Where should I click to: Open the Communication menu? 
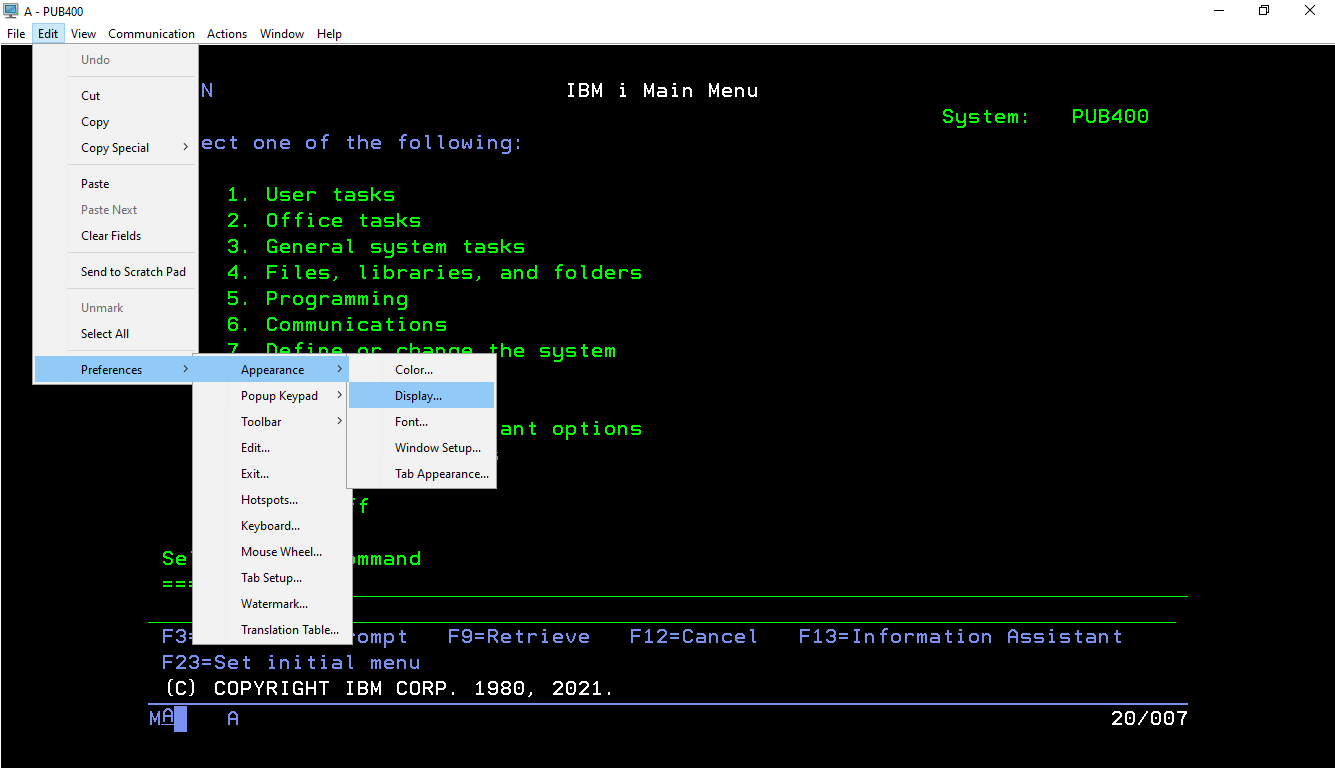[152, 34]
